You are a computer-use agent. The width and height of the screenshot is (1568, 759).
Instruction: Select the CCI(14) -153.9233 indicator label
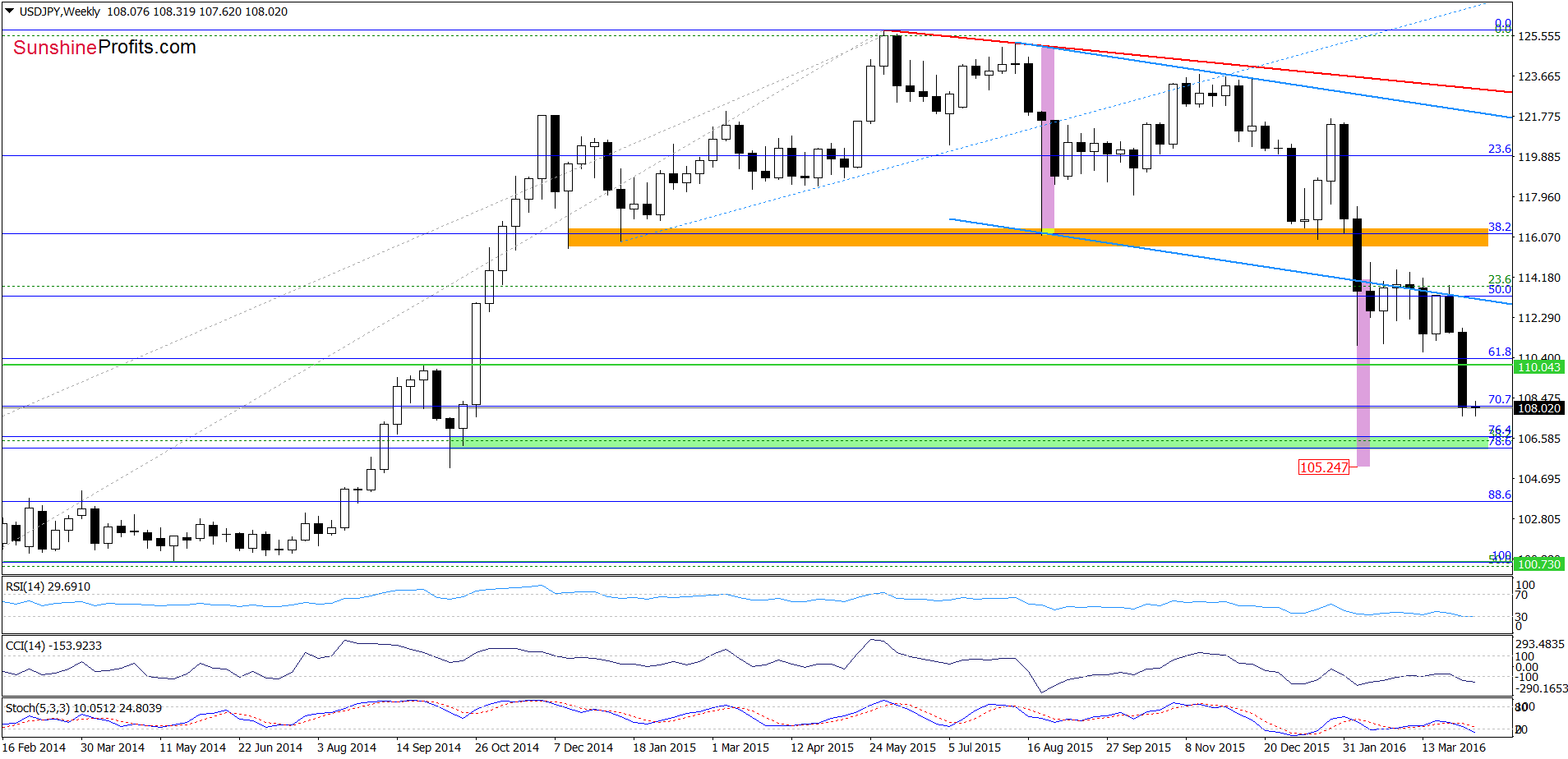53,646
